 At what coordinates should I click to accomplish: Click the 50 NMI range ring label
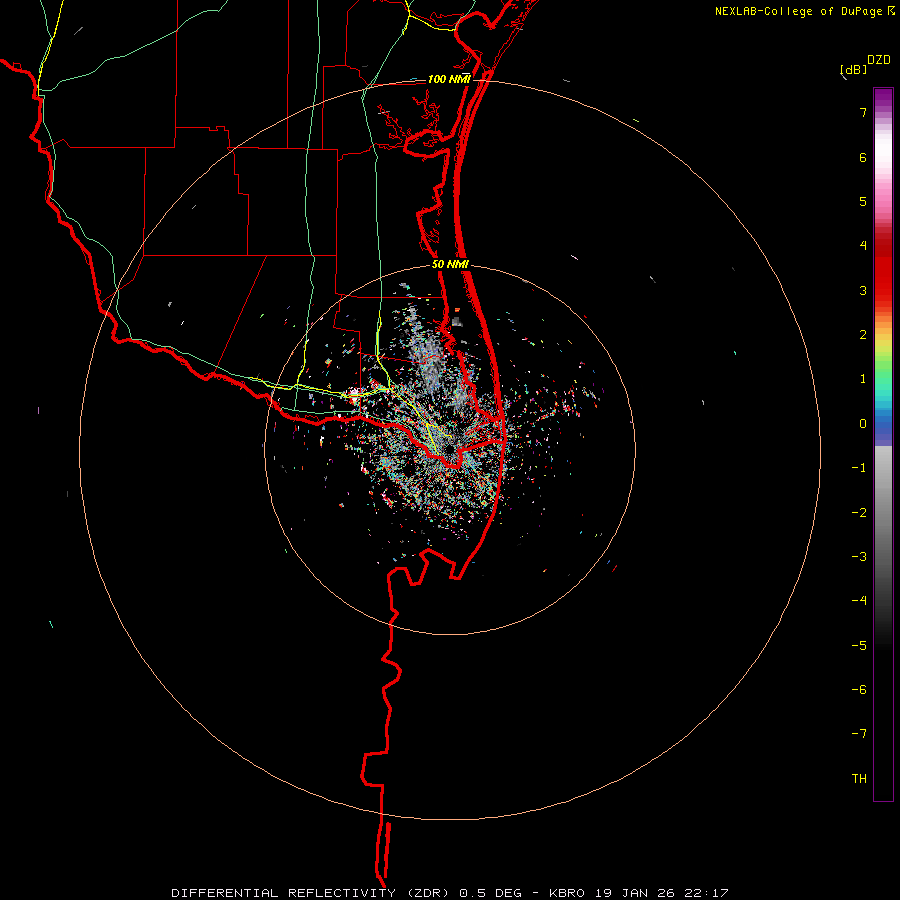[x=450, y=264]
